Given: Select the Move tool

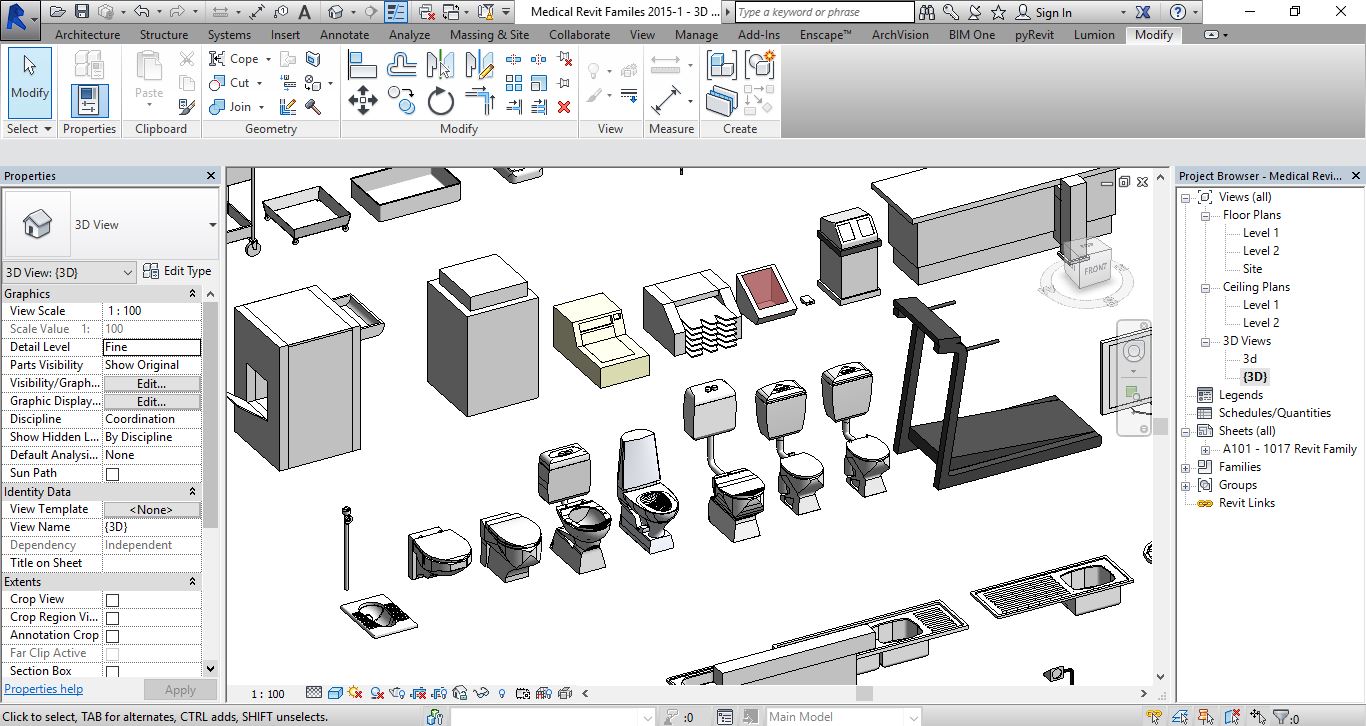Looking at the screenshot, I should click(362, 101).
